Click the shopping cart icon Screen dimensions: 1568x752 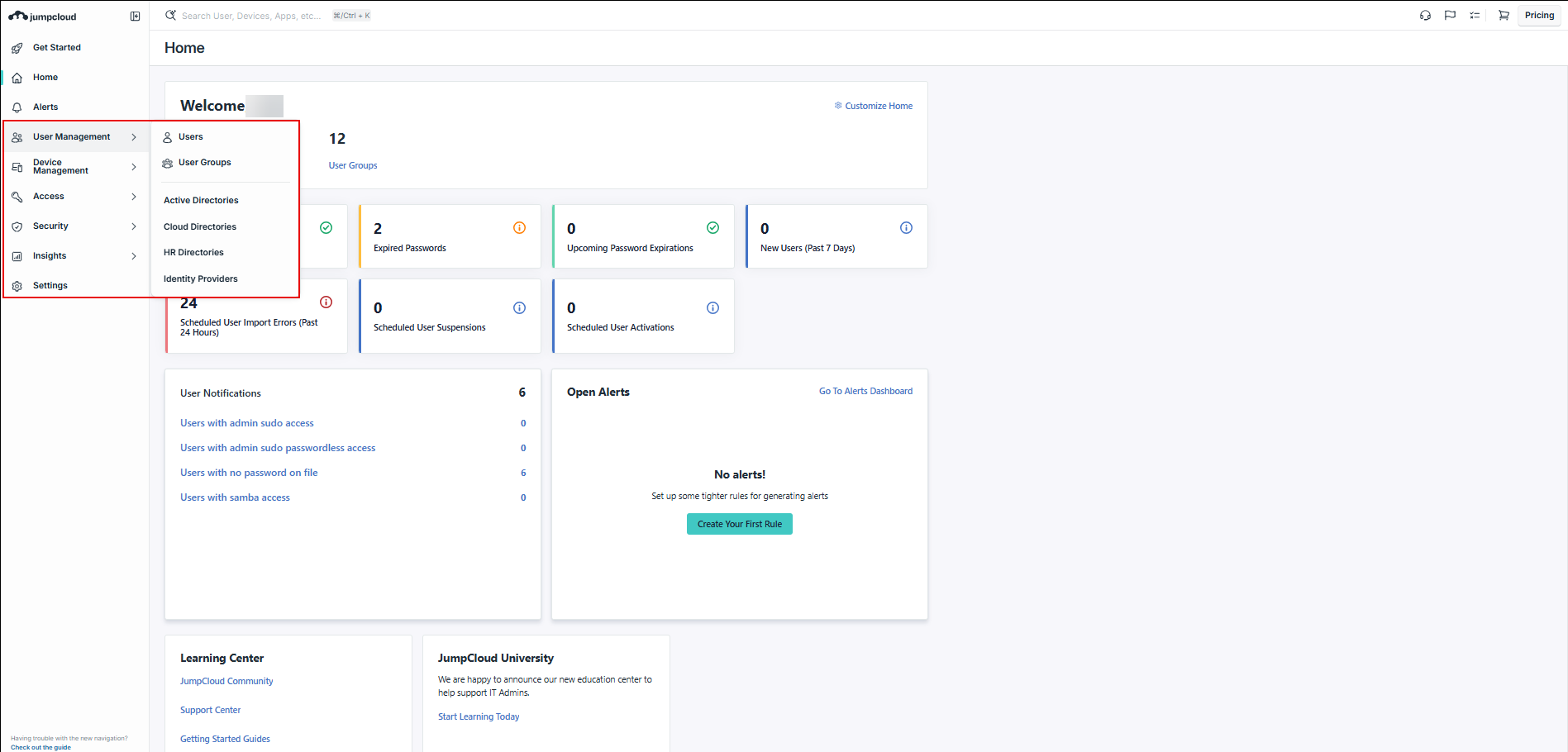[1504, 16]
